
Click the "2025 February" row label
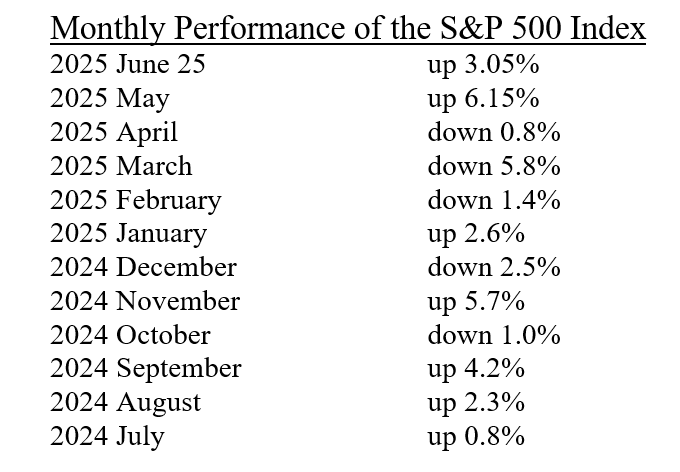point(135,200)
